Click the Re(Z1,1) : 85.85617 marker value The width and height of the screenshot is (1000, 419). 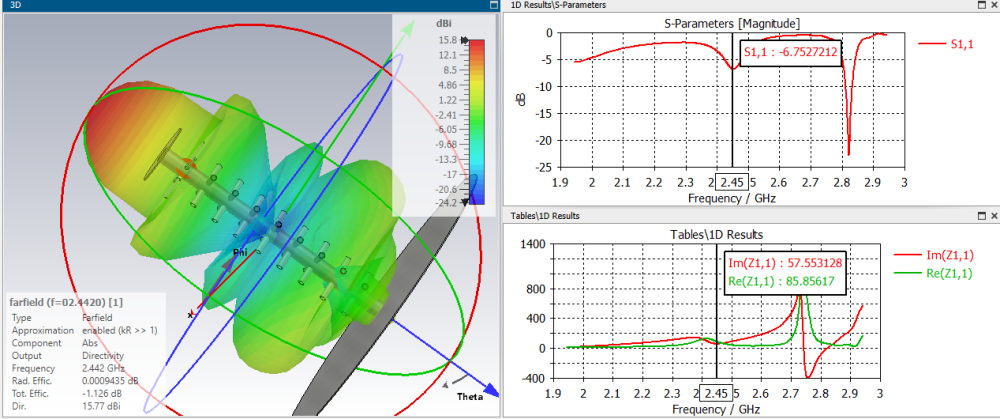click(781, 280)
